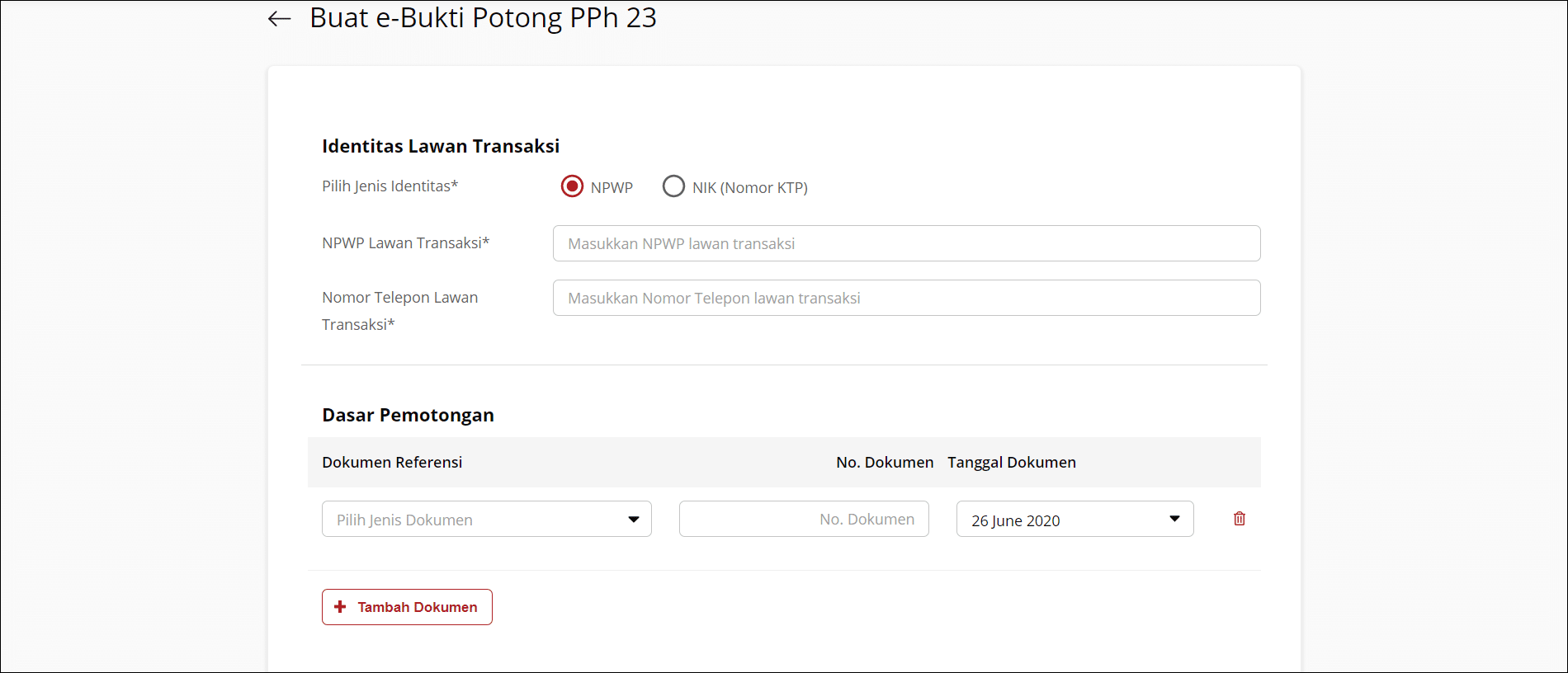Click the Dasar Pemotongan heading

point(408,415)
